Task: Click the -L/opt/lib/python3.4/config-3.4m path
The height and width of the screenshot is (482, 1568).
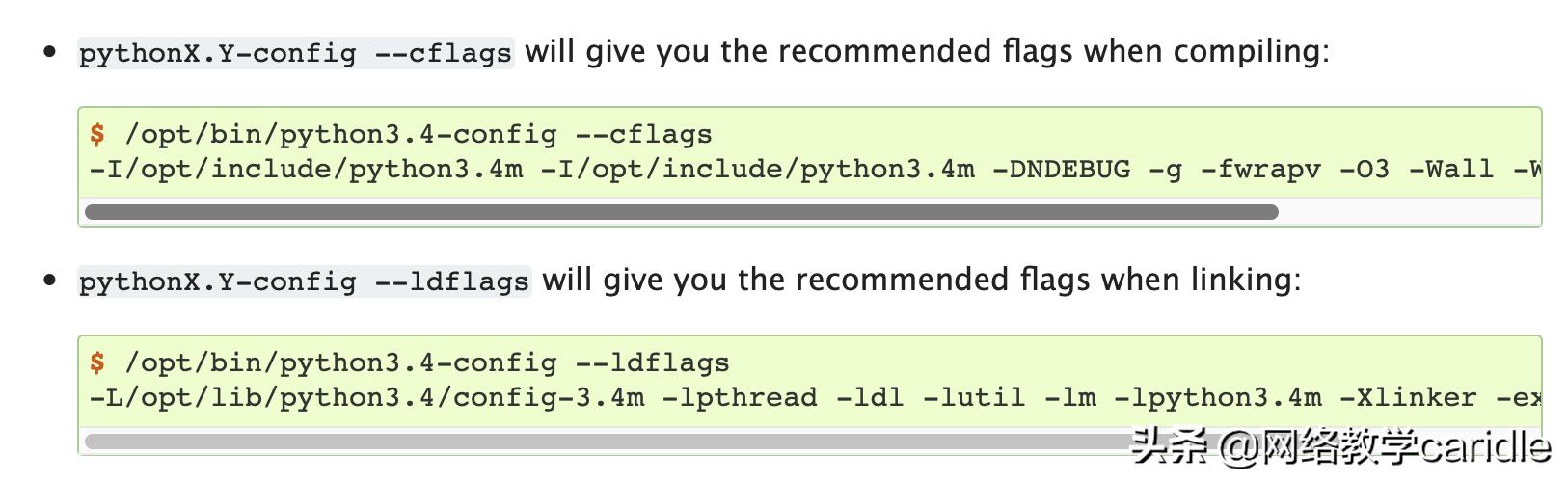Action: [366, 397]
